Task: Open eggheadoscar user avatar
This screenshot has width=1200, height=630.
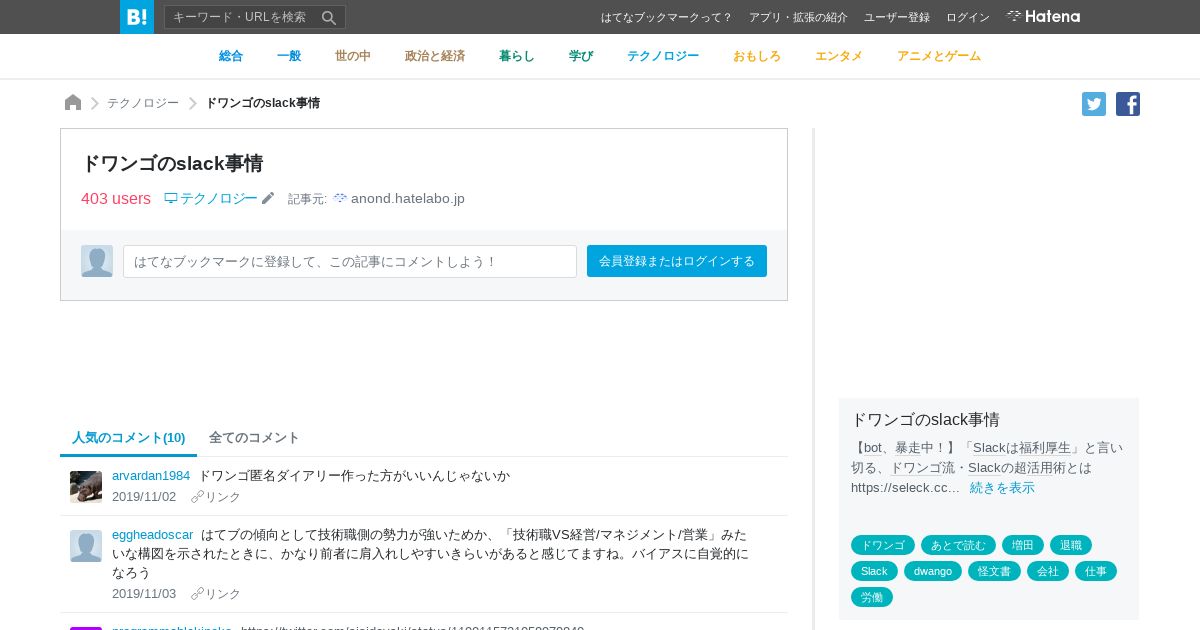Action: (x=86, y=546)
